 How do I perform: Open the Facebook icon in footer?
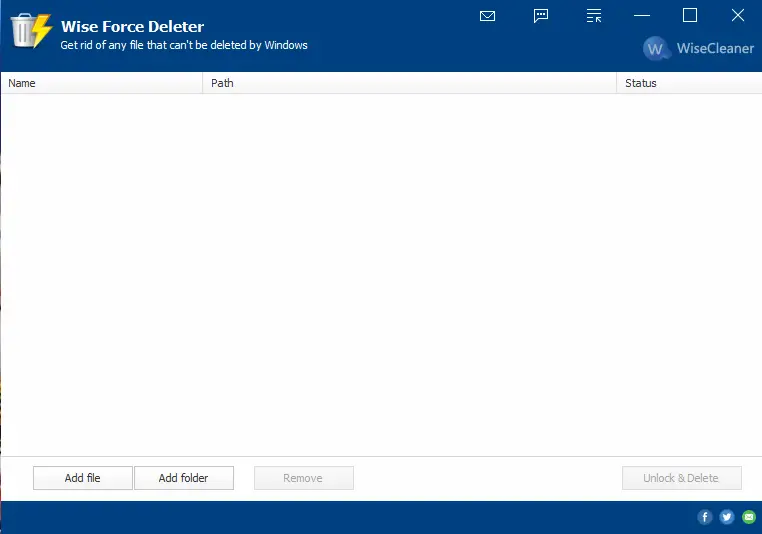click(x=705, y=517)
